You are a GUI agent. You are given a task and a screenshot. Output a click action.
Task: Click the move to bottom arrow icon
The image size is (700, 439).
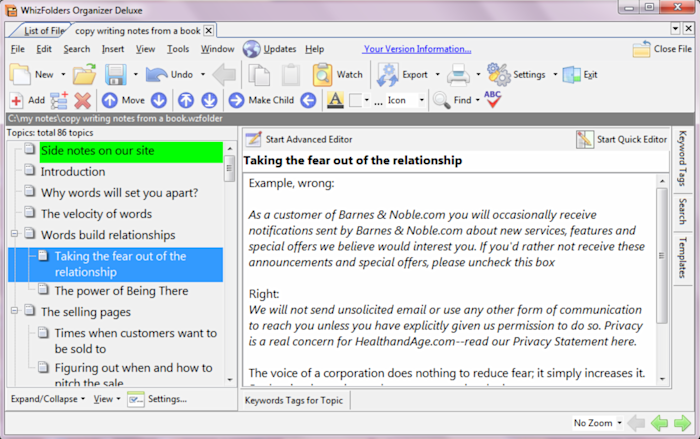coord(209,100)
